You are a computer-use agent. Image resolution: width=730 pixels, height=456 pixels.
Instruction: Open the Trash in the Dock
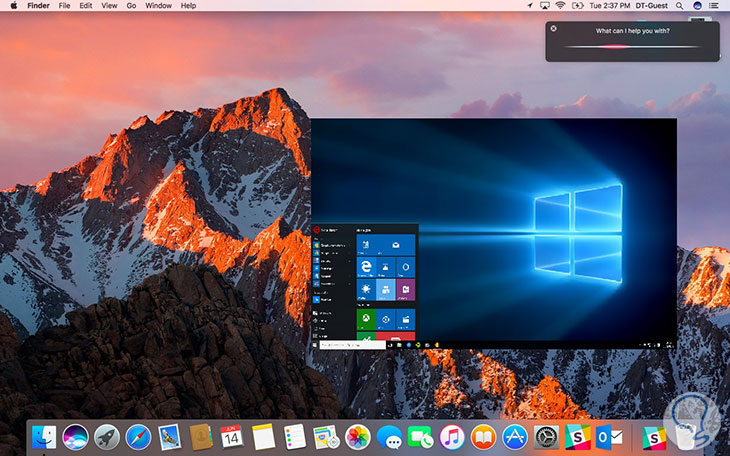(685, 437)
